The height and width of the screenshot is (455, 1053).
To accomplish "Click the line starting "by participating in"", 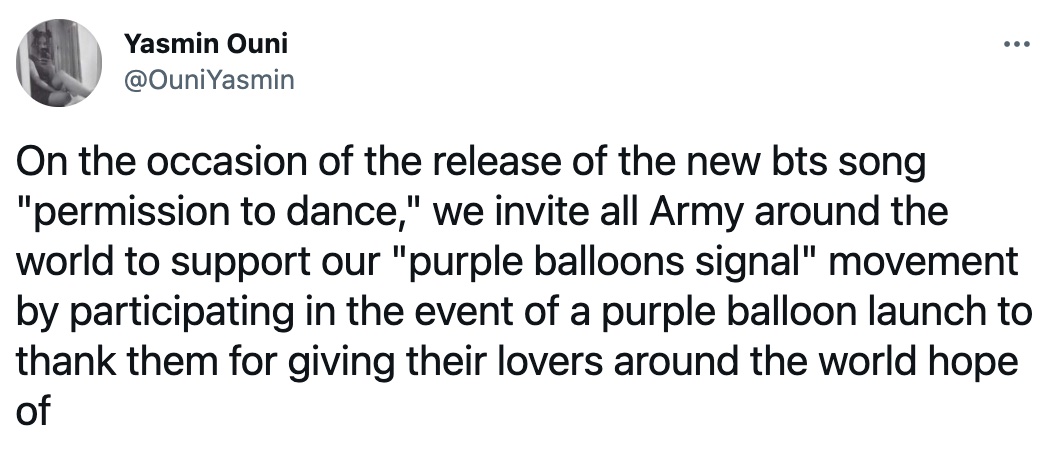I will [x=524, y=313].
